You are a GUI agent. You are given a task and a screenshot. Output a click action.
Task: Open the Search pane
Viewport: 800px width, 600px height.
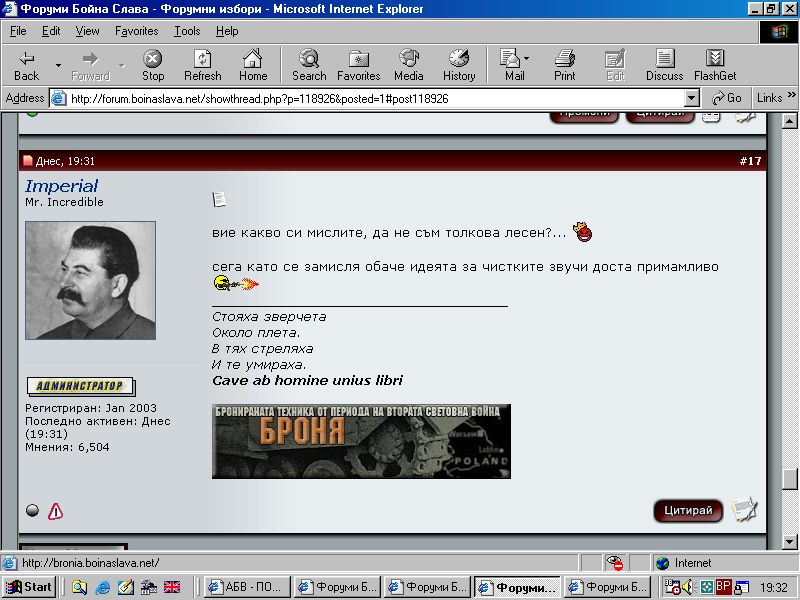309,65
